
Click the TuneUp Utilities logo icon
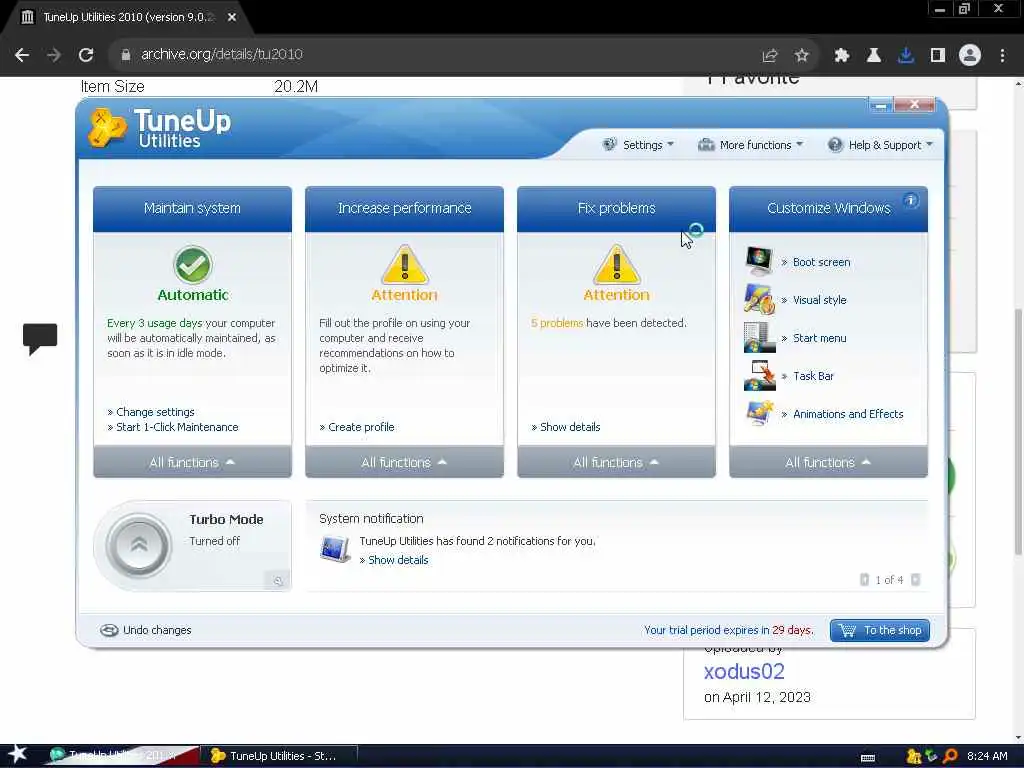click(107, 128)
